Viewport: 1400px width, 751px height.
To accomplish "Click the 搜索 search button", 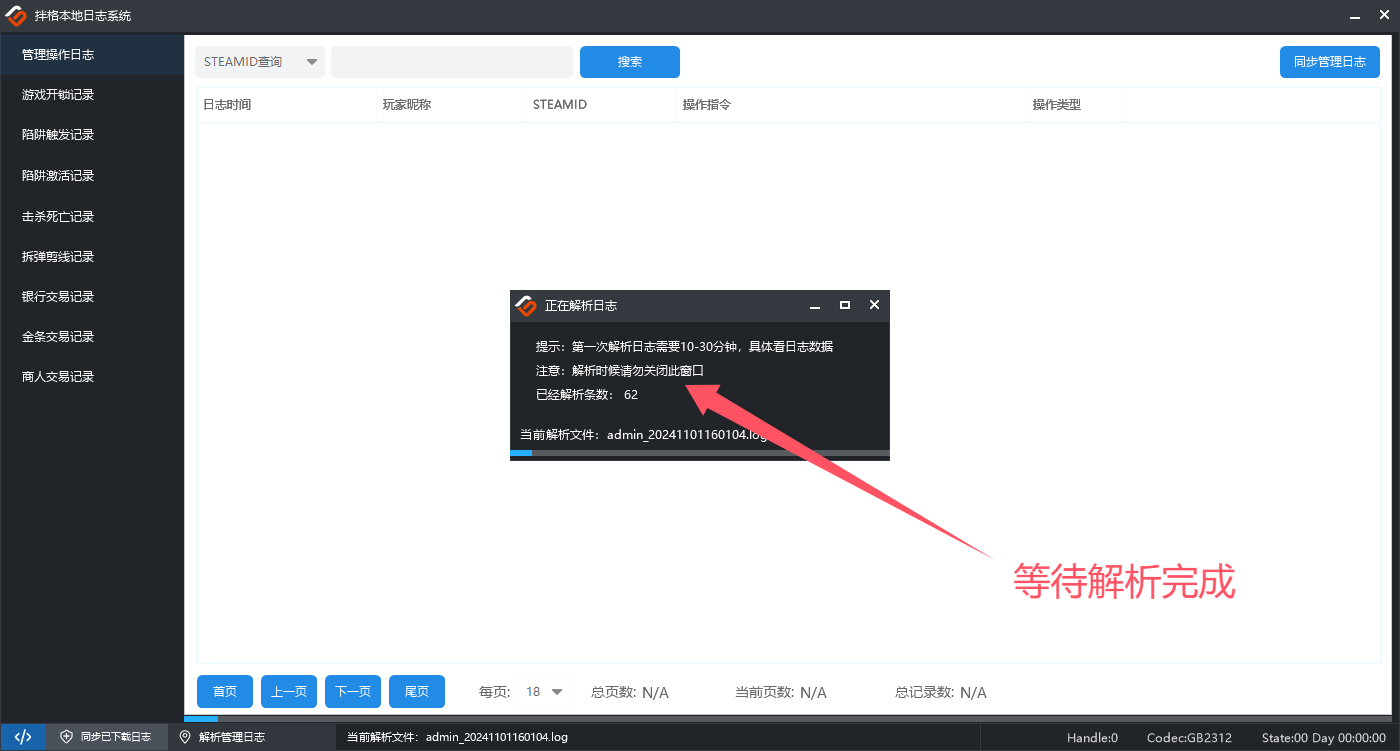I will coord(629,61).
